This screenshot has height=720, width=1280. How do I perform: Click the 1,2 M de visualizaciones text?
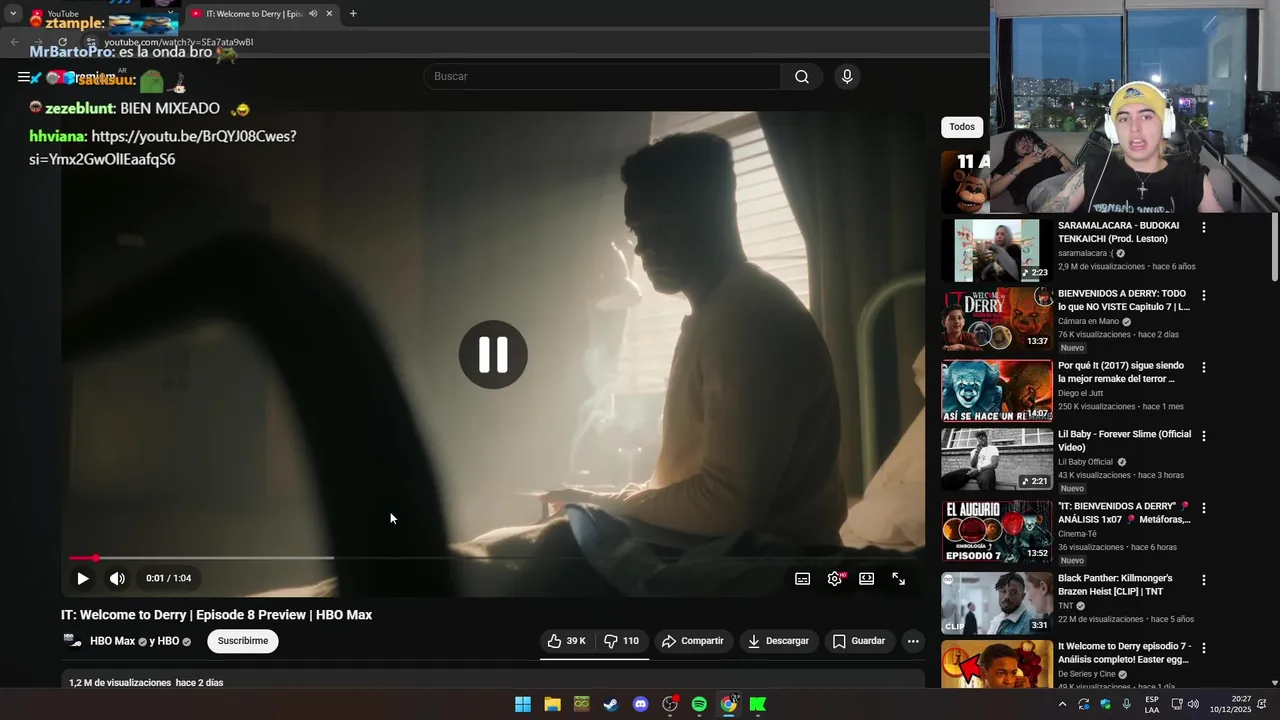pyautogui.click(x=120, y=683)
